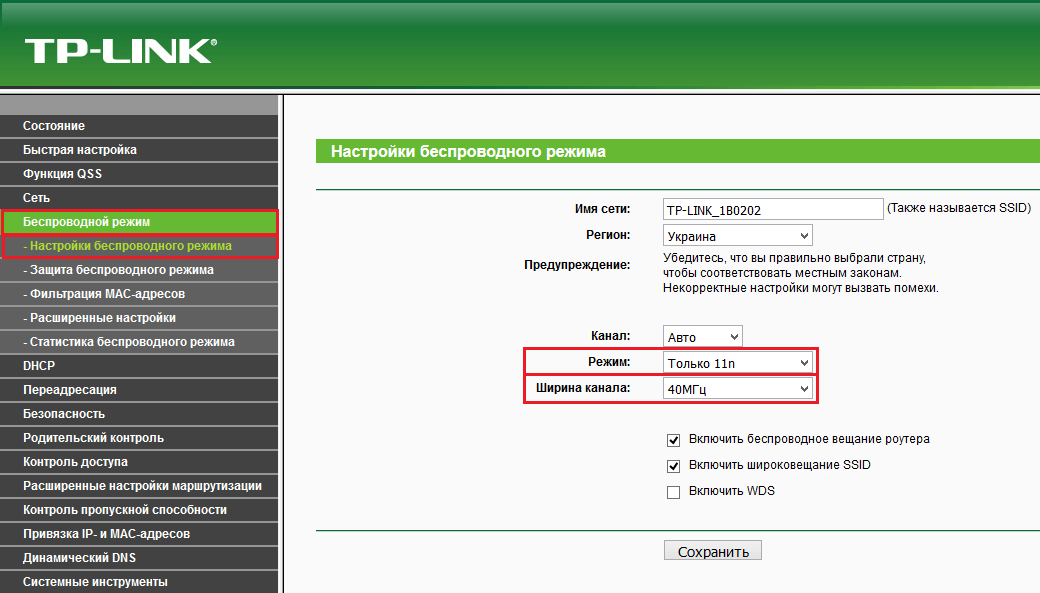Click the Сохранить button
Screen dimensions: 1040x593
[x=713, y=551]
